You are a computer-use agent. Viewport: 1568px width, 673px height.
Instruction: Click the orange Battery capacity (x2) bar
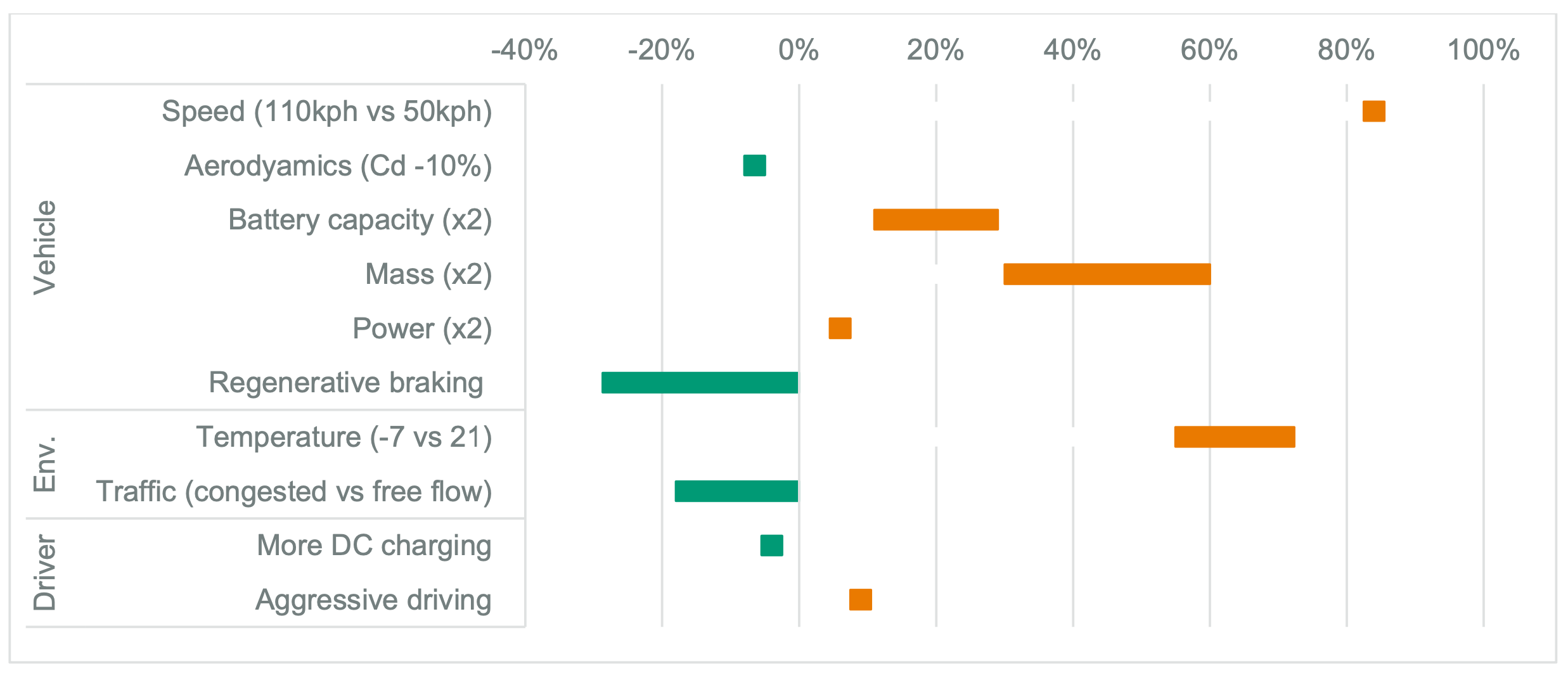click(x=935, y=220)
